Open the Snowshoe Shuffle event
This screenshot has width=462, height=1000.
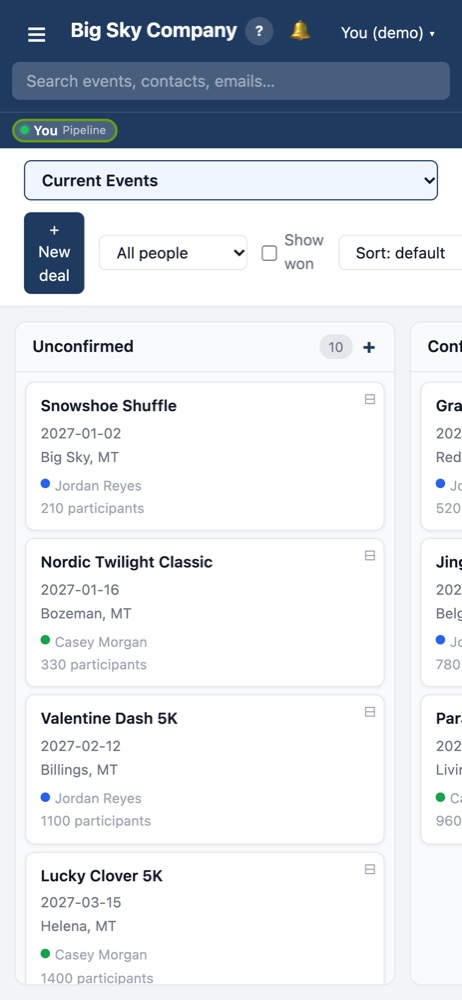108,406
